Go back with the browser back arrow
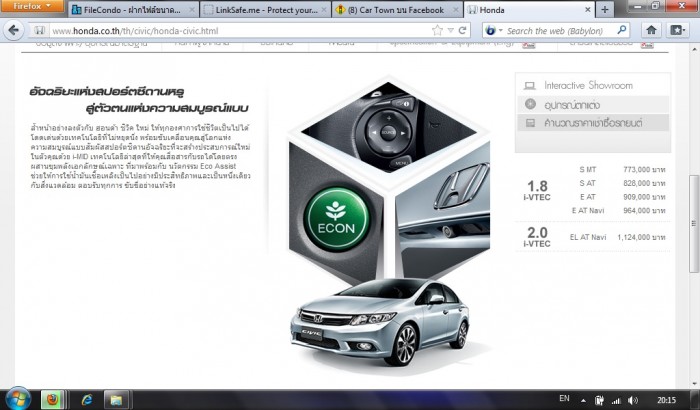 click(14, 30)
